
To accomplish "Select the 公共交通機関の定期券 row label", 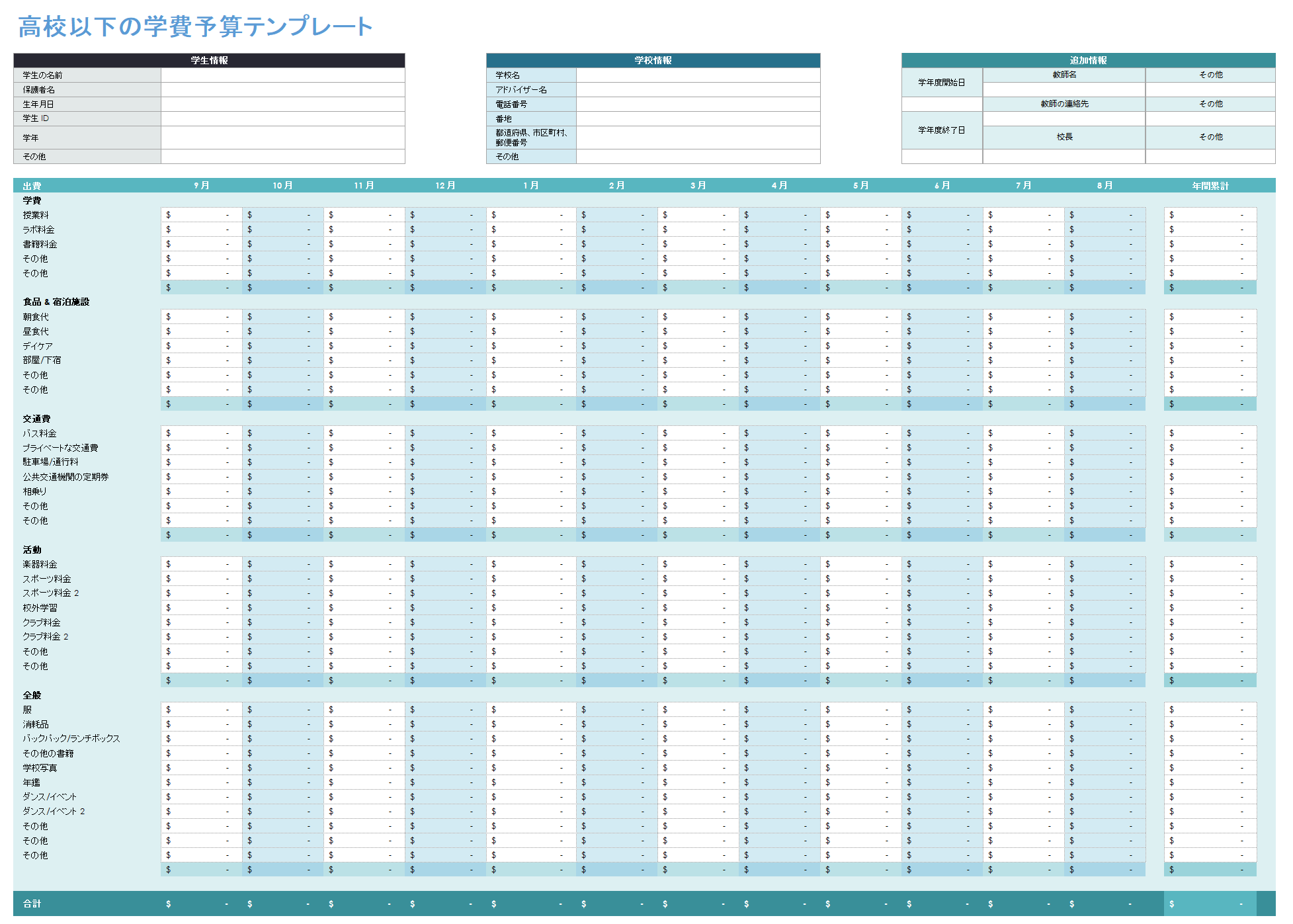I will tap(65, 477).
